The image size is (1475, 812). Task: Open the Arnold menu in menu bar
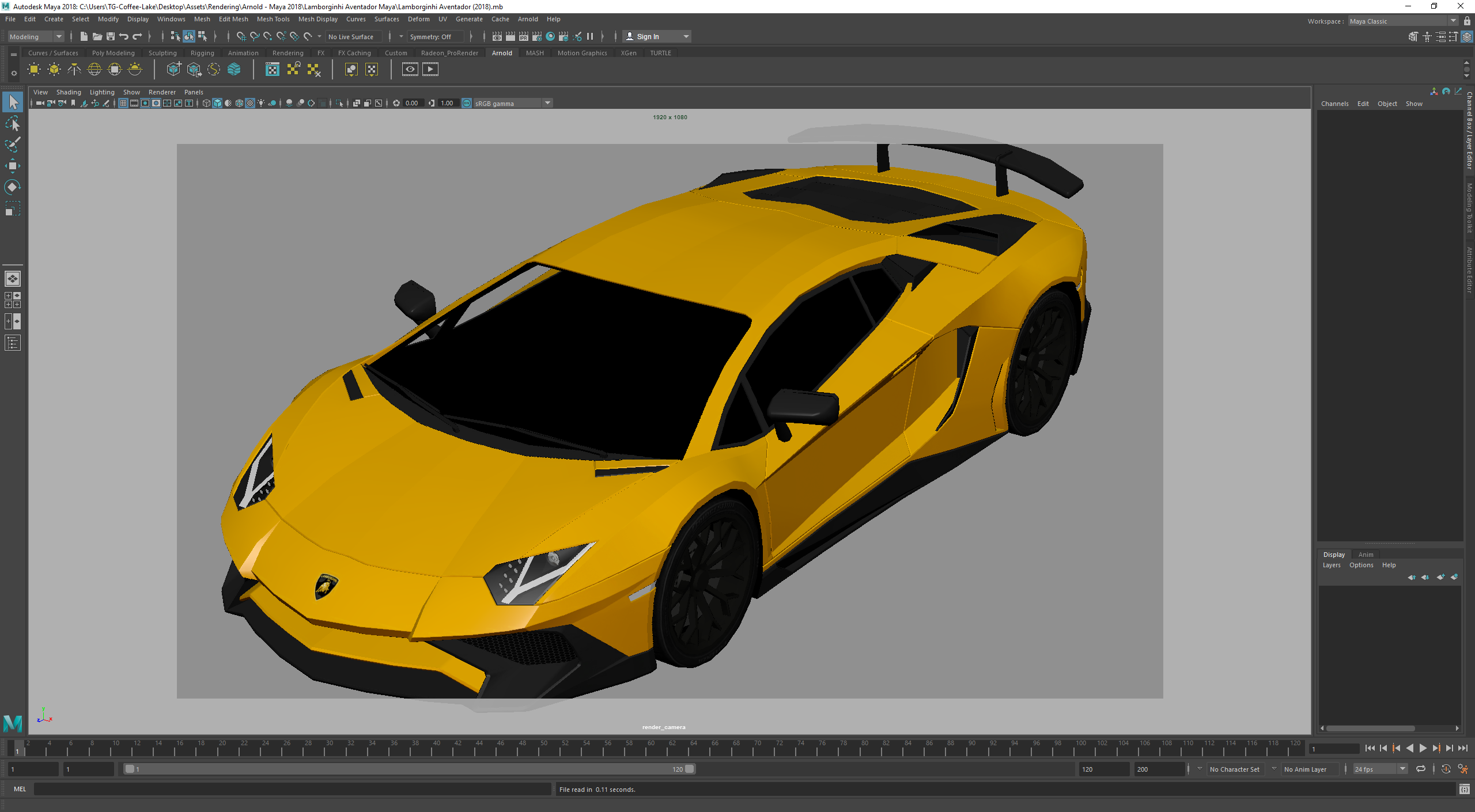point(528,19)
